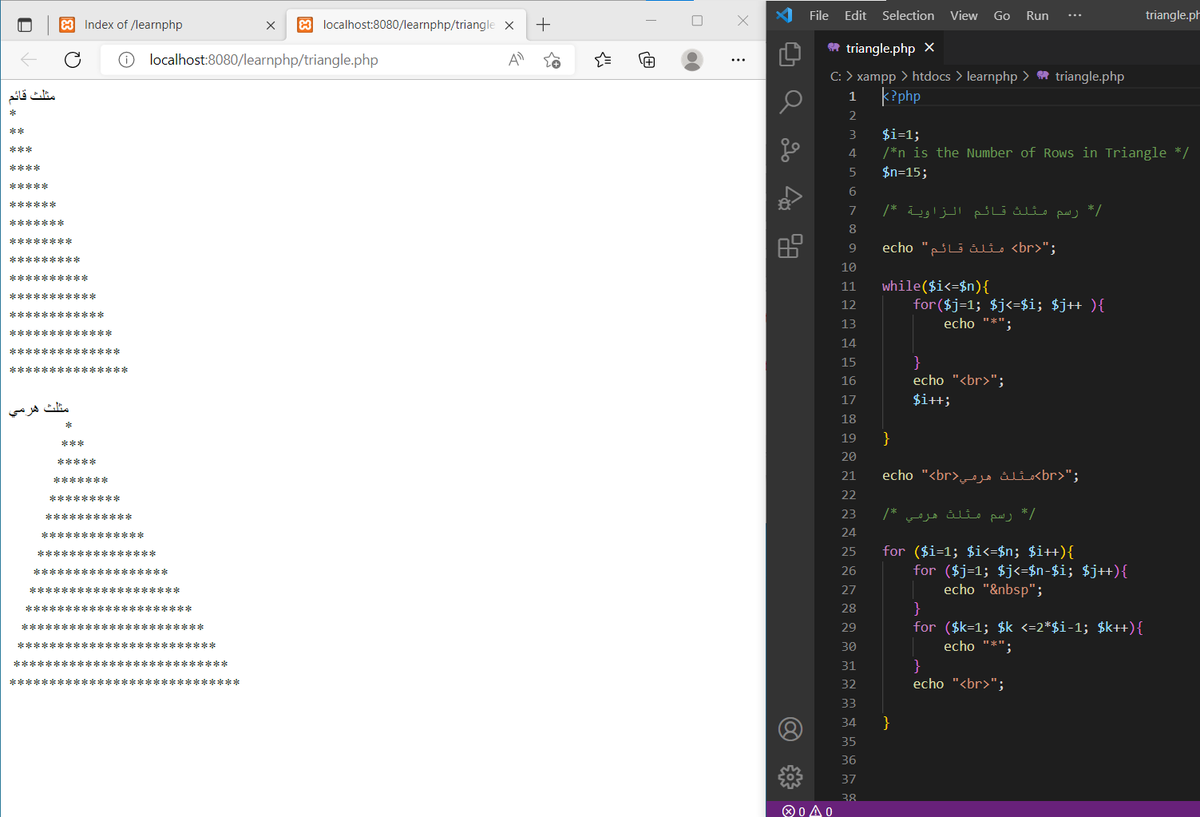Open errors and warnings in status bar

coord(808,810)
